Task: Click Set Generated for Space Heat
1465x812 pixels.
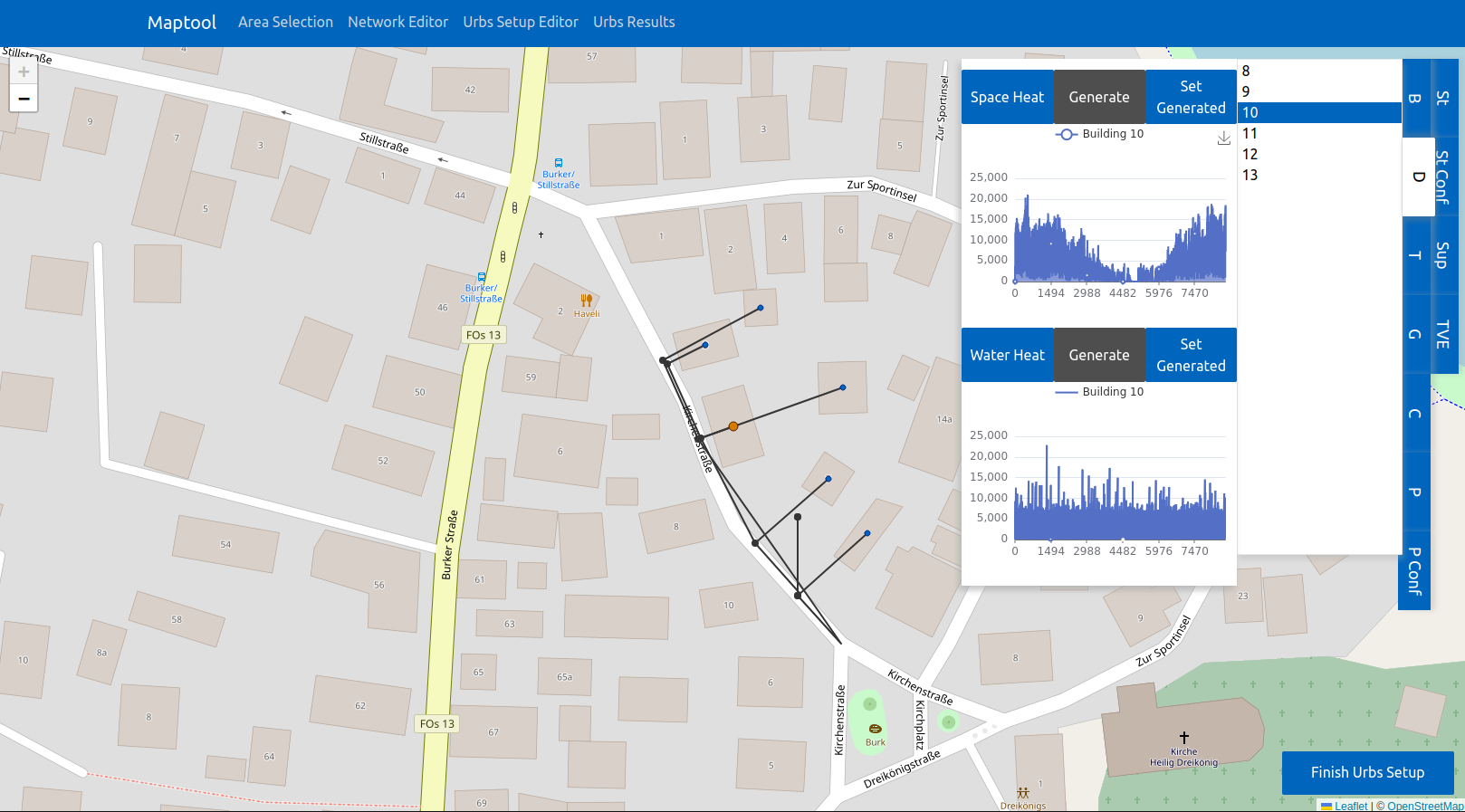Action: pyautogui.click(x=1191, y=97)
